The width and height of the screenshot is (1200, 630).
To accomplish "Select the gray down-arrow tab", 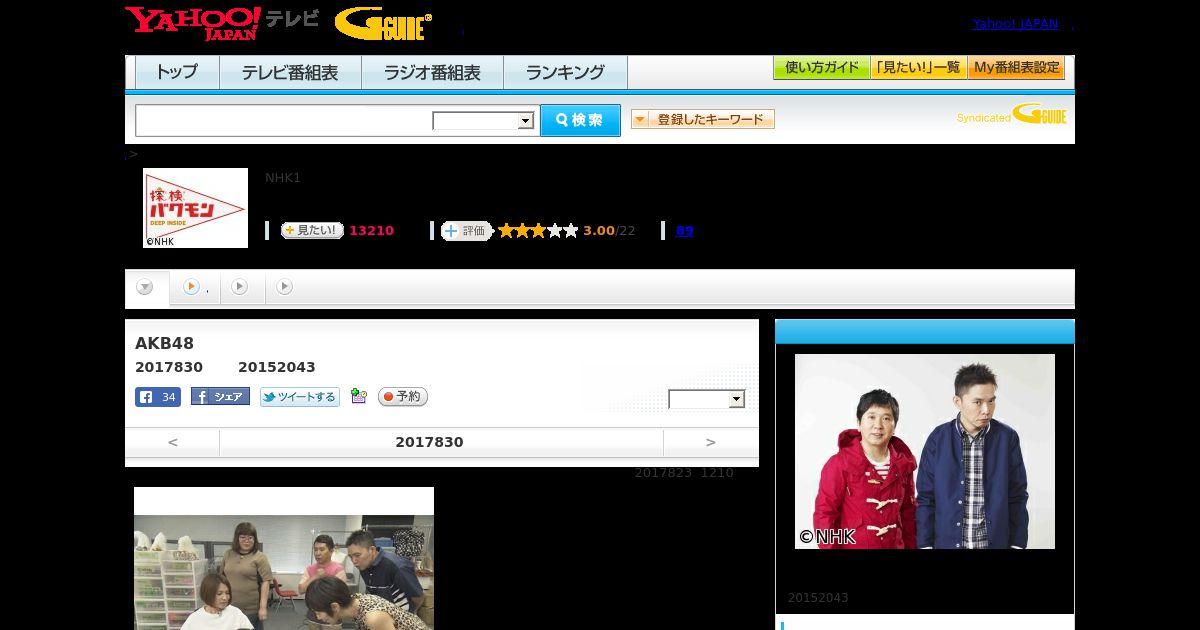I will pyautogui.click(x=146, y=288).
